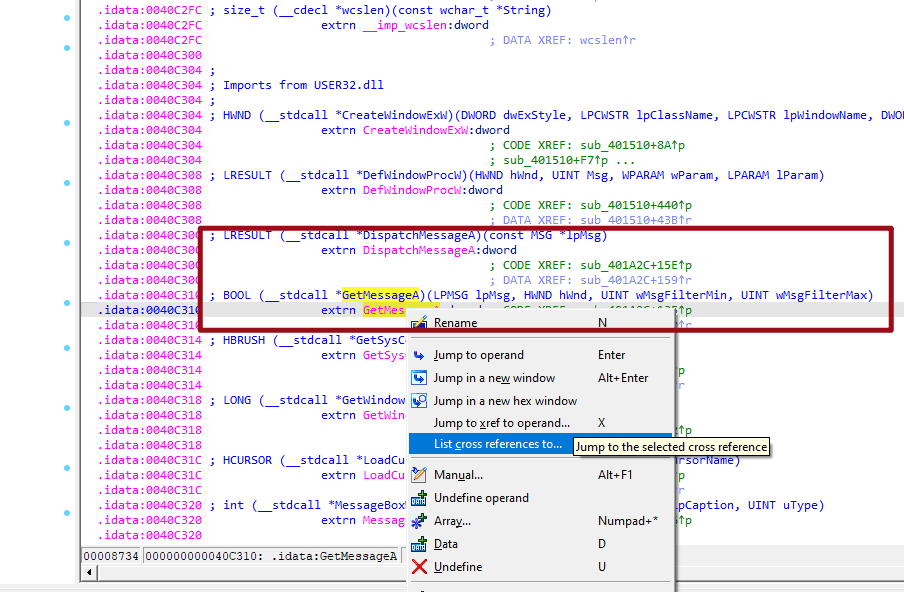This screenshot has width=904, height=592.
Task: Click blue gutter dot beside the 0040C308 DefWindowProcW prototype line
Action: pos(67,183)
